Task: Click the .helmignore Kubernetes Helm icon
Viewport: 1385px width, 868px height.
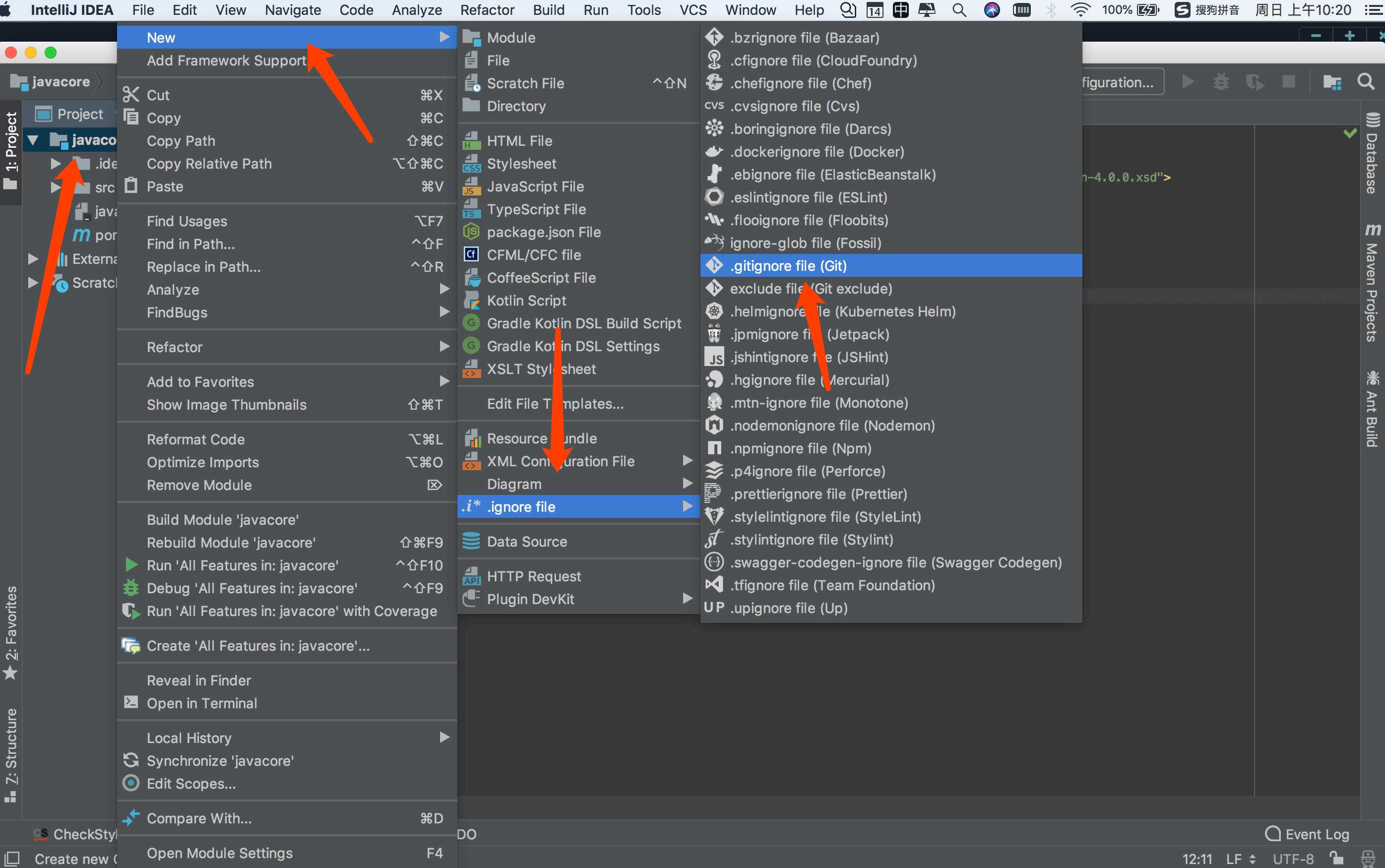Action: 714,311
